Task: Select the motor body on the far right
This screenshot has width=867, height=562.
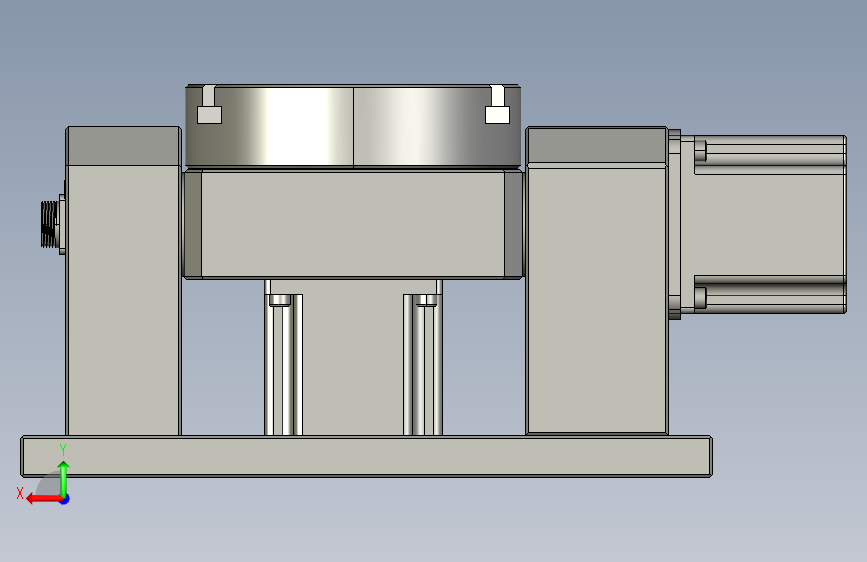Action: (770, 225)
